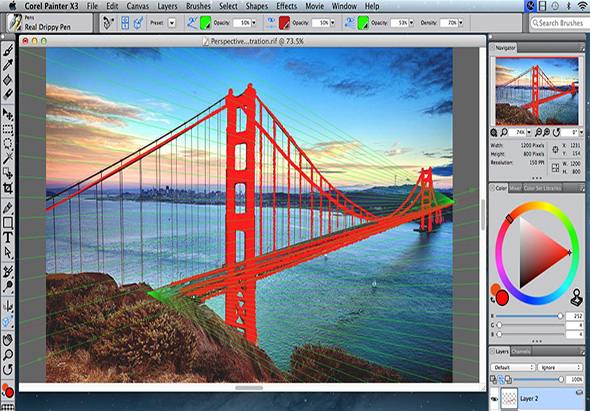The image size is (590, 411).
Task: Click the layer opacity slider
Action: pos(538,380)
